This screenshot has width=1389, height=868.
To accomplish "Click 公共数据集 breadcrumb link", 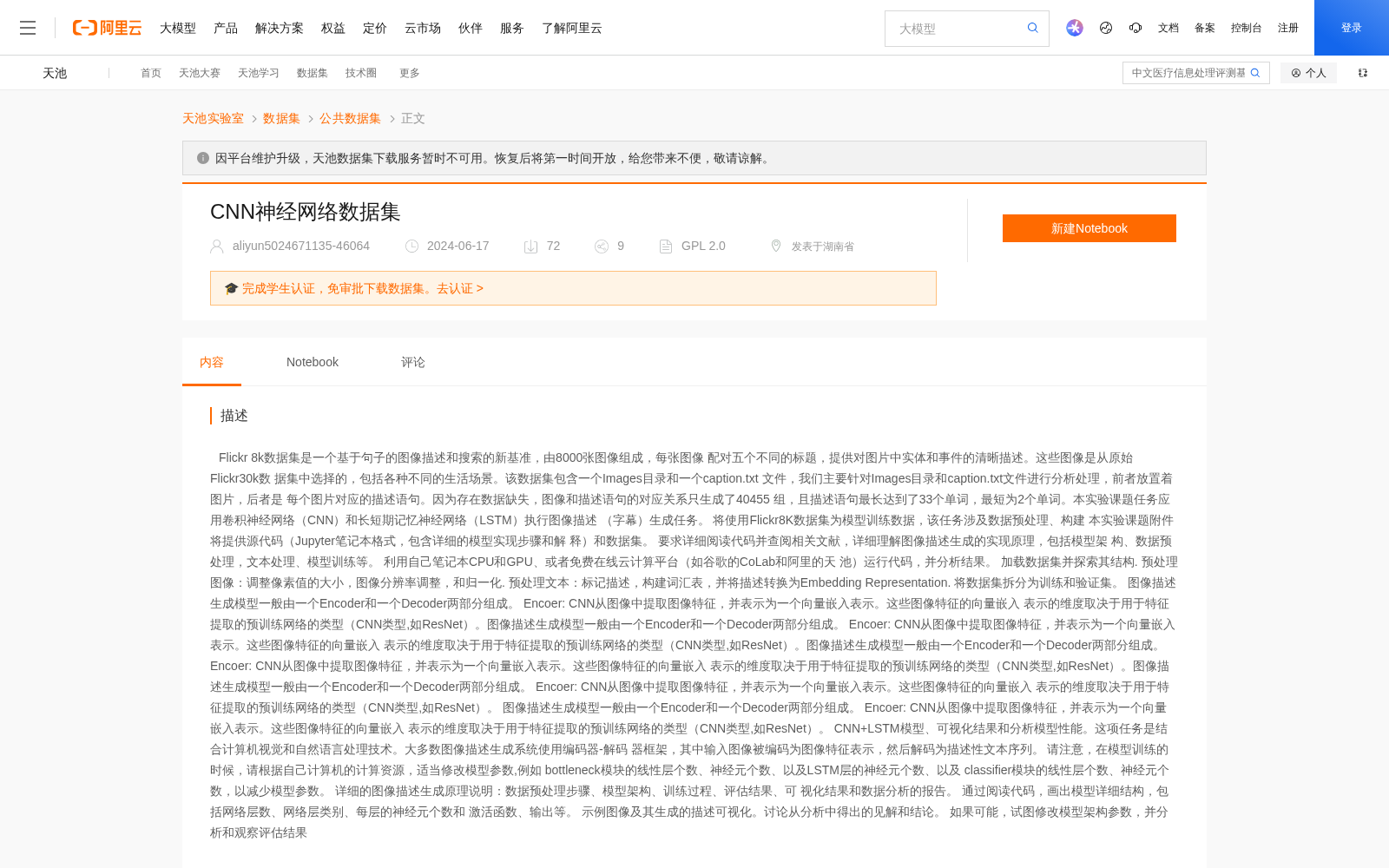I will (350, 118).
